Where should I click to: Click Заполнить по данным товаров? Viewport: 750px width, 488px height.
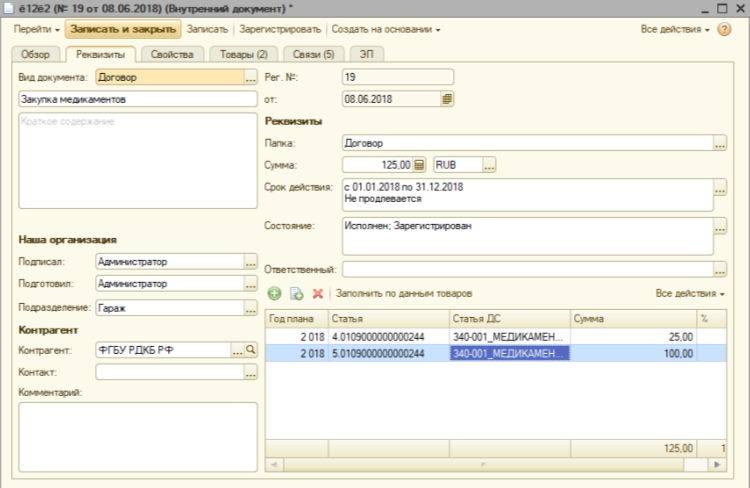404,294
